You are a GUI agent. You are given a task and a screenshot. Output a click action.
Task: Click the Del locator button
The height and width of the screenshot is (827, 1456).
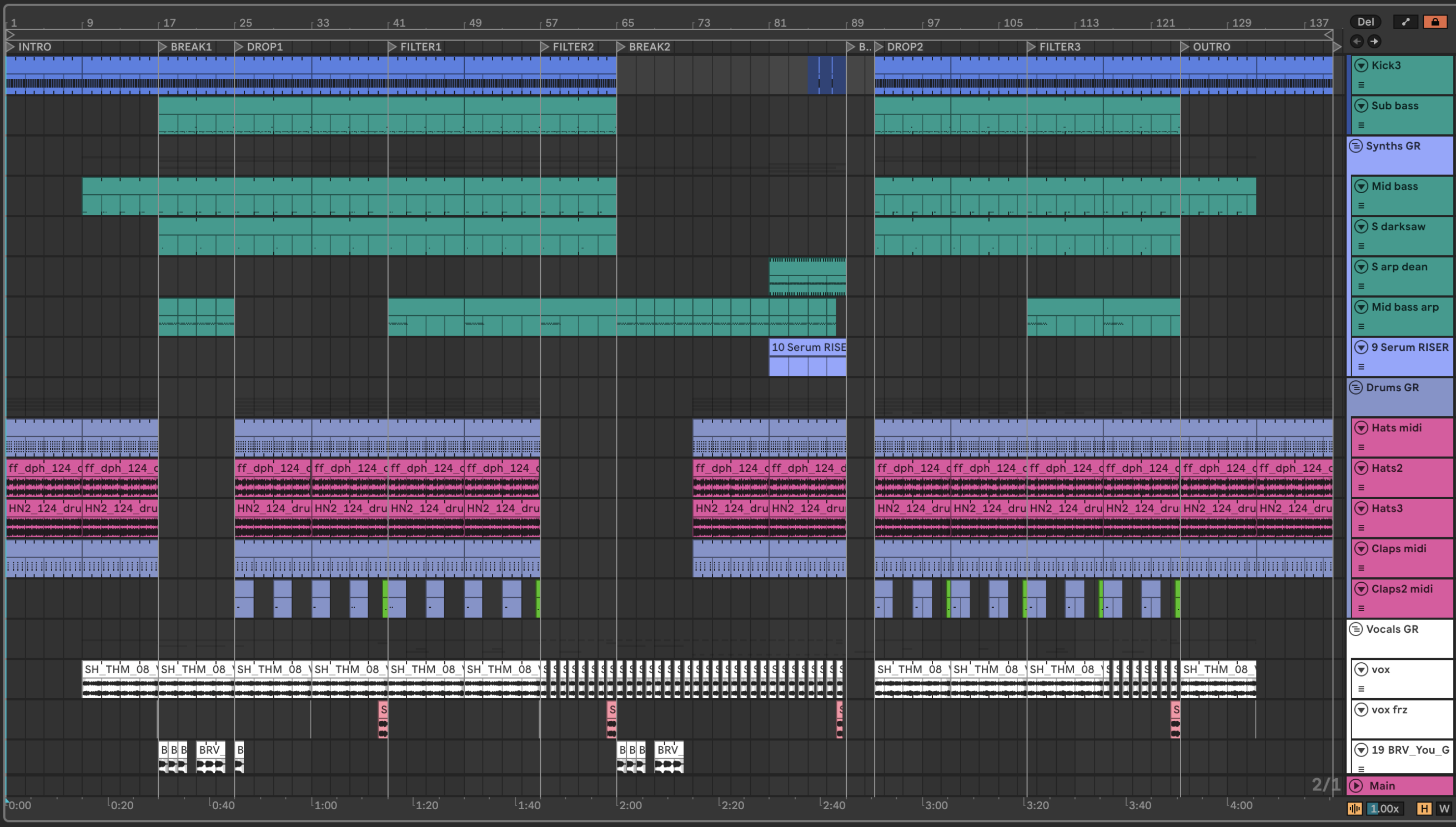click(1365, 22)
